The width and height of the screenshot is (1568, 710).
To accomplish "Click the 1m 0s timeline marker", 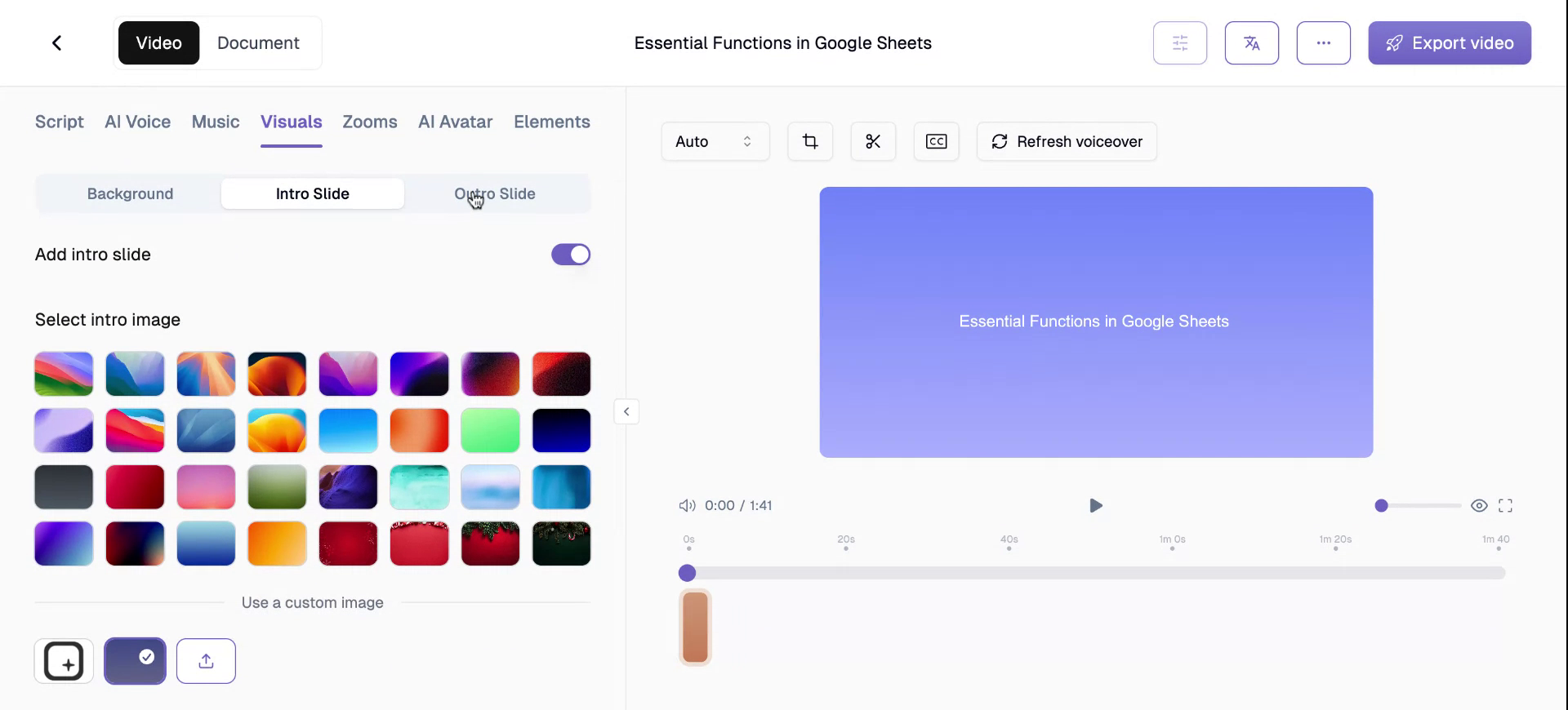I will (1172, 543).
